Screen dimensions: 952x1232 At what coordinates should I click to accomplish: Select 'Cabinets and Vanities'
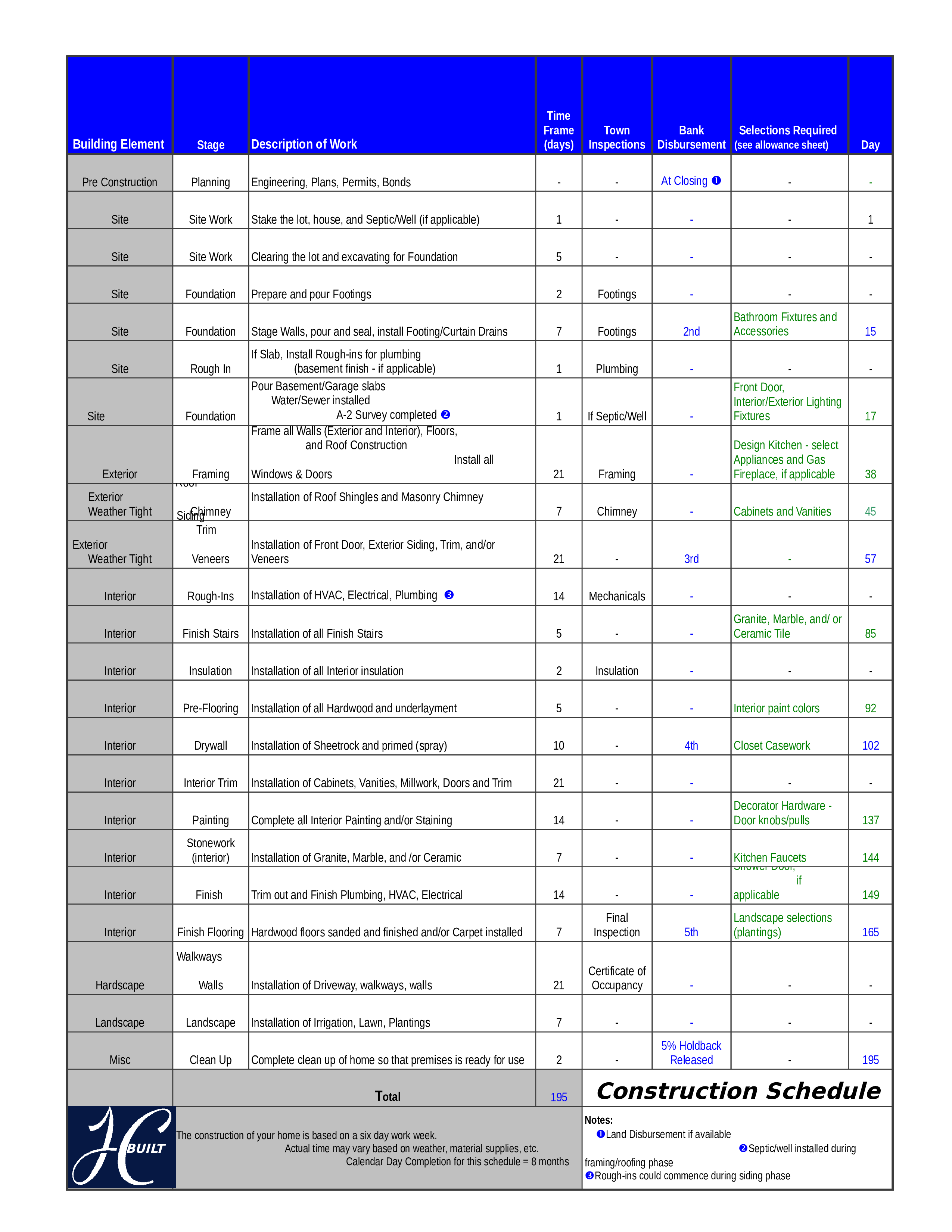(x=782, y=511)
